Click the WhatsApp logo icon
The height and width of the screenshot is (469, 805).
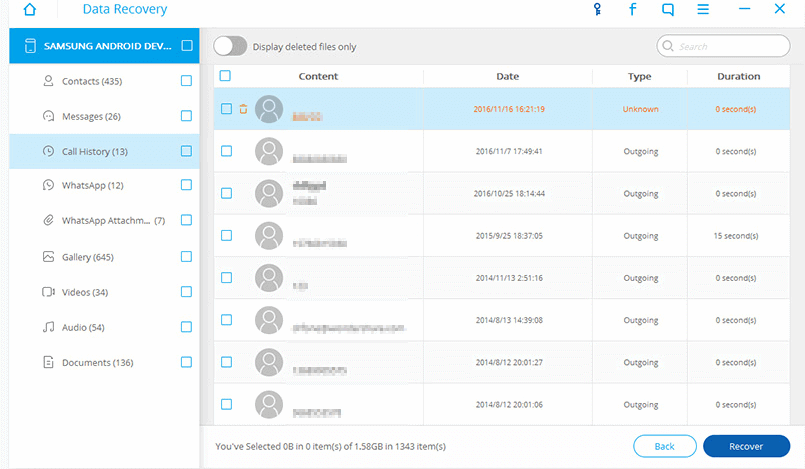(48, 185)
